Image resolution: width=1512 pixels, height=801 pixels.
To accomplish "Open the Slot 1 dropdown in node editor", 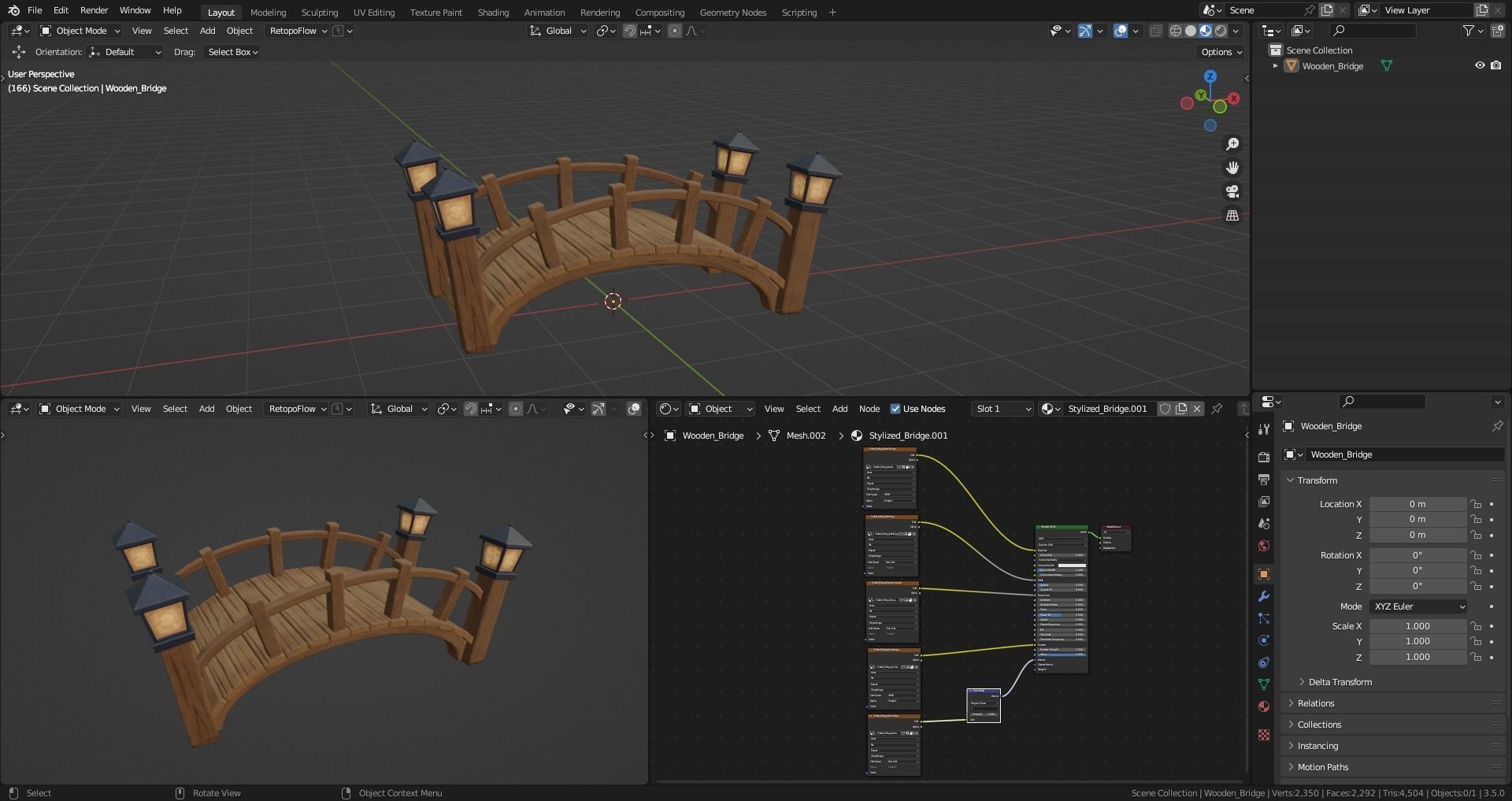I will point(1002,409).
